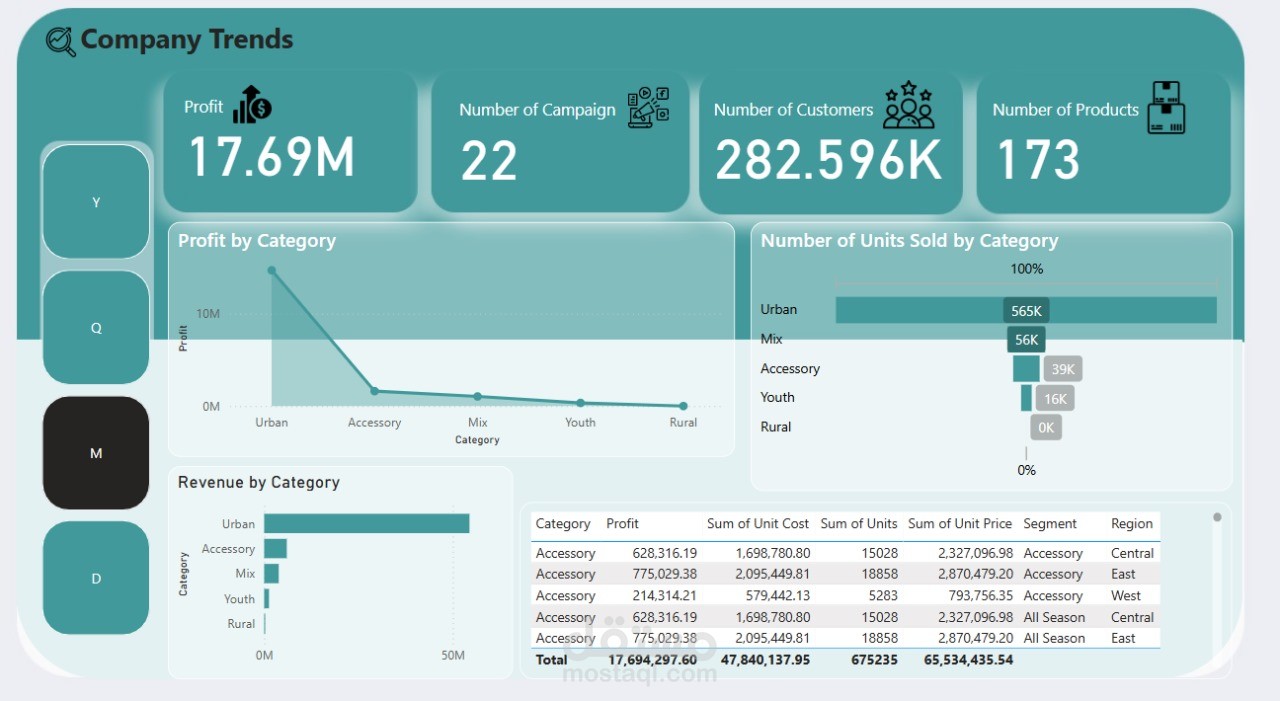The height and width of the screenshot is (701, 1280).
Task: Click the 0K Rural funnel label
Action: tap(1046, 428)
